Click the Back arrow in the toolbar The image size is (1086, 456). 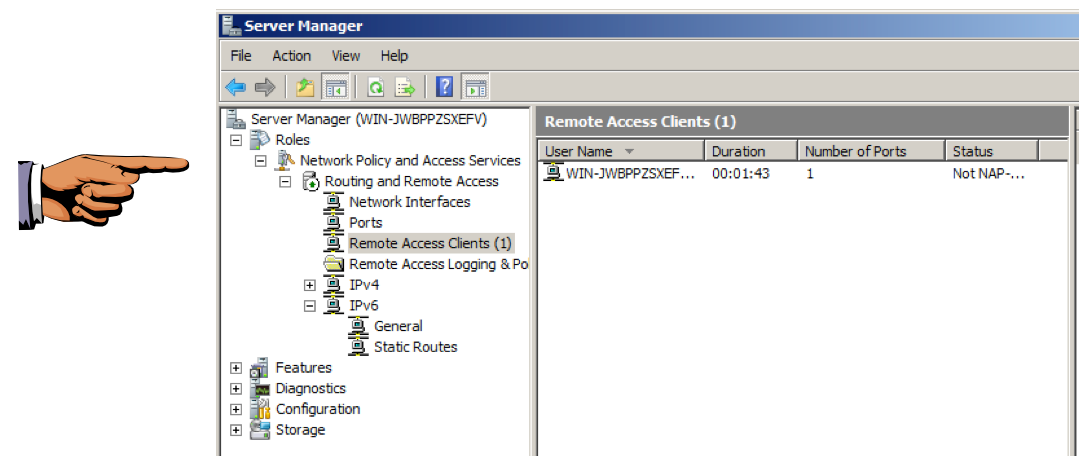(x=236, y=88)
